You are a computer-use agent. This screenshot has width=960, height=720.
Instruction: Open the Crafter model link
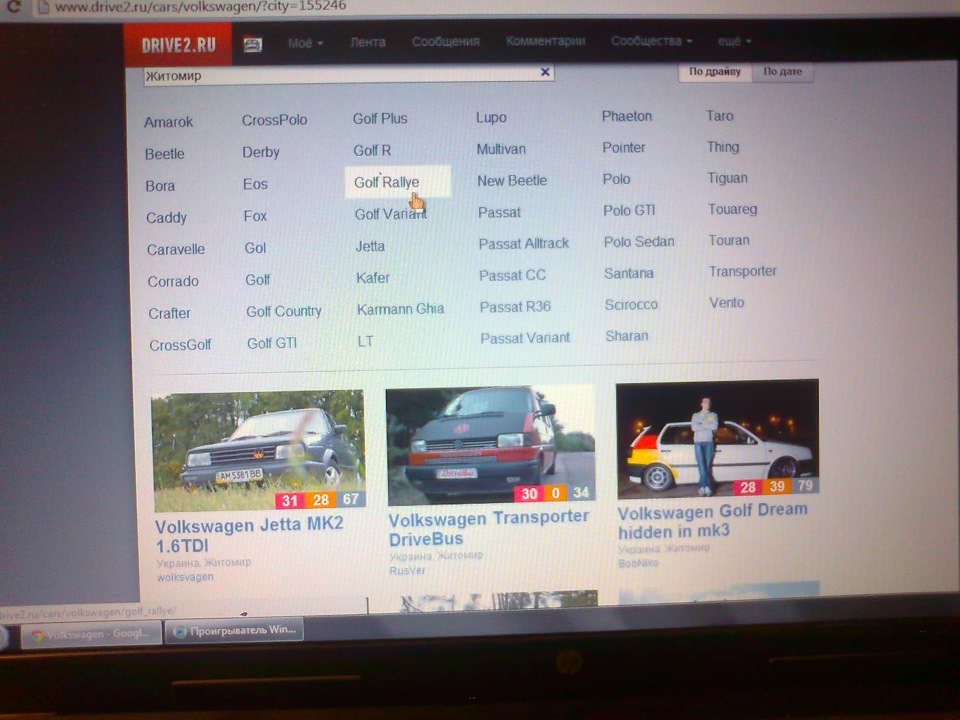point(169,313)
